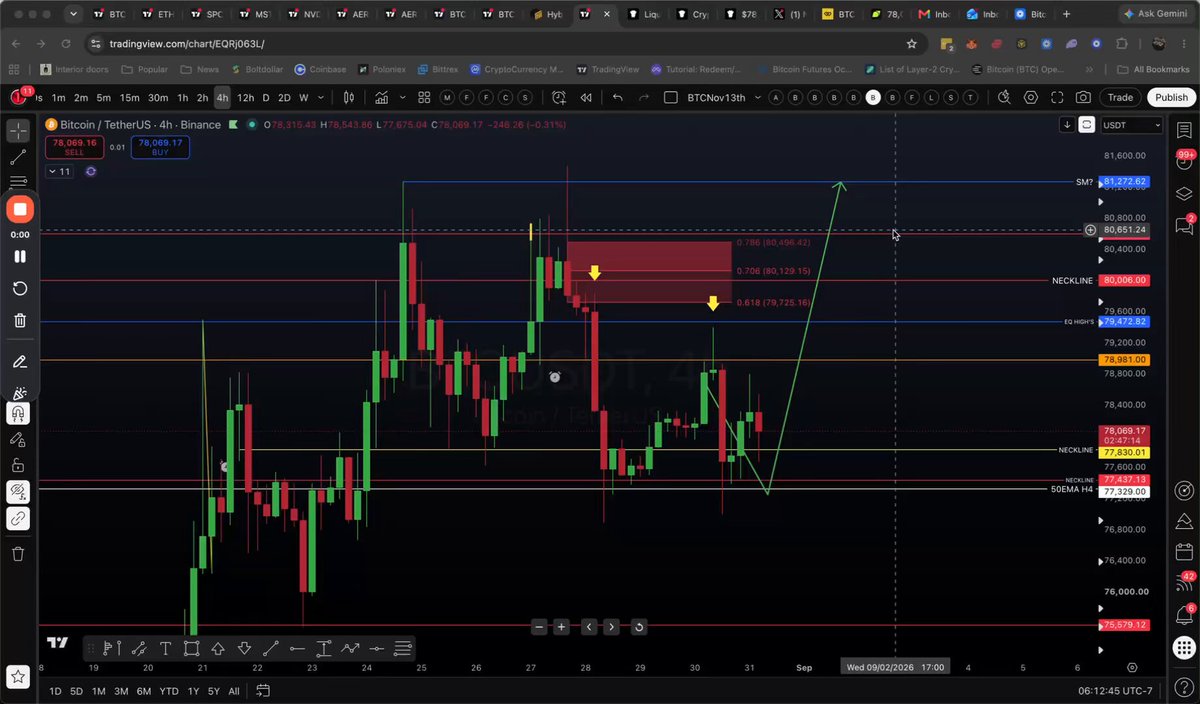Click the blue BUY price button

click(160, 147)
